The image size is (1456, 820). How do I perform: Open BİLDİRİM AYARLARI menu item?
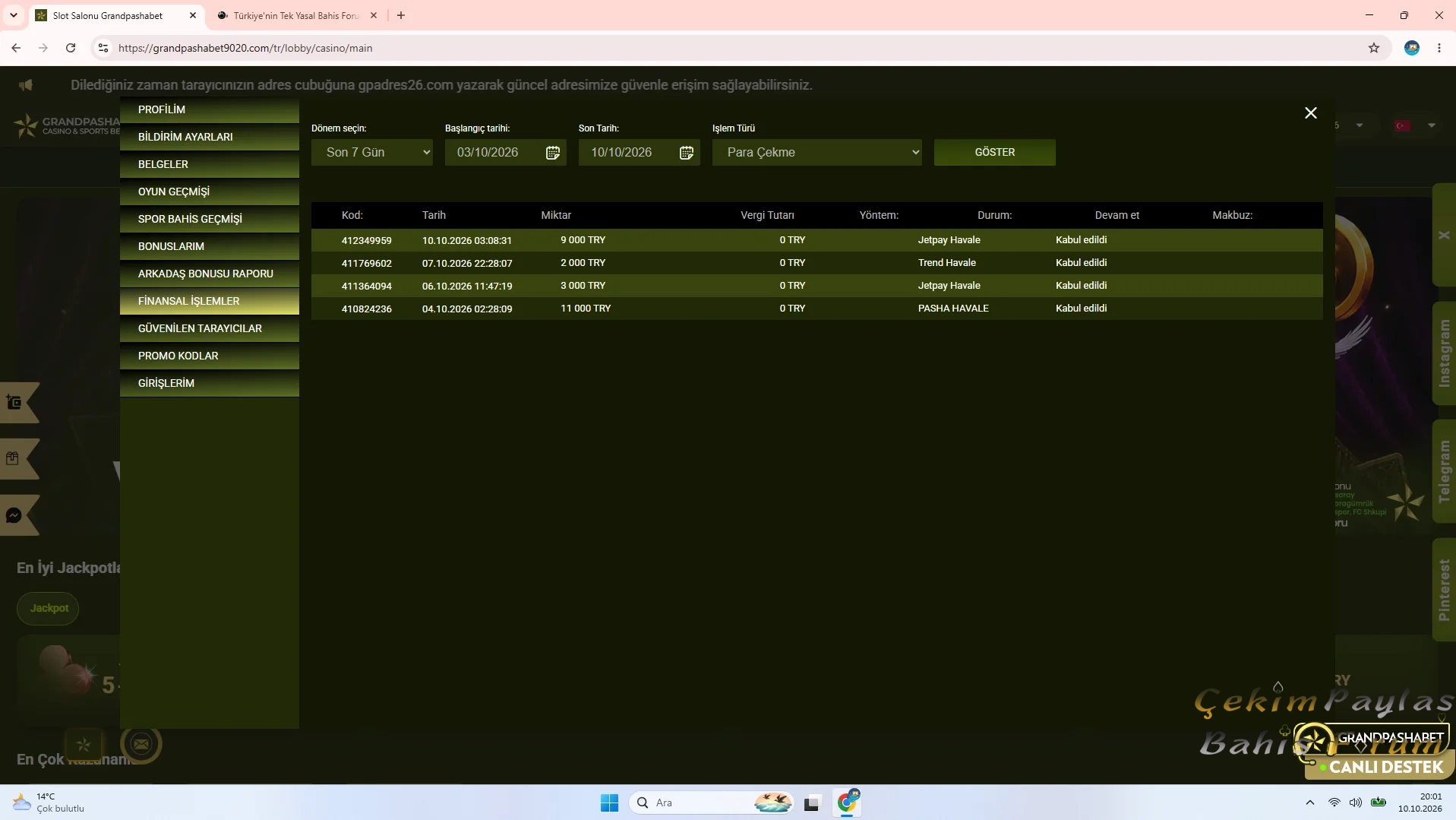point(210,137)
